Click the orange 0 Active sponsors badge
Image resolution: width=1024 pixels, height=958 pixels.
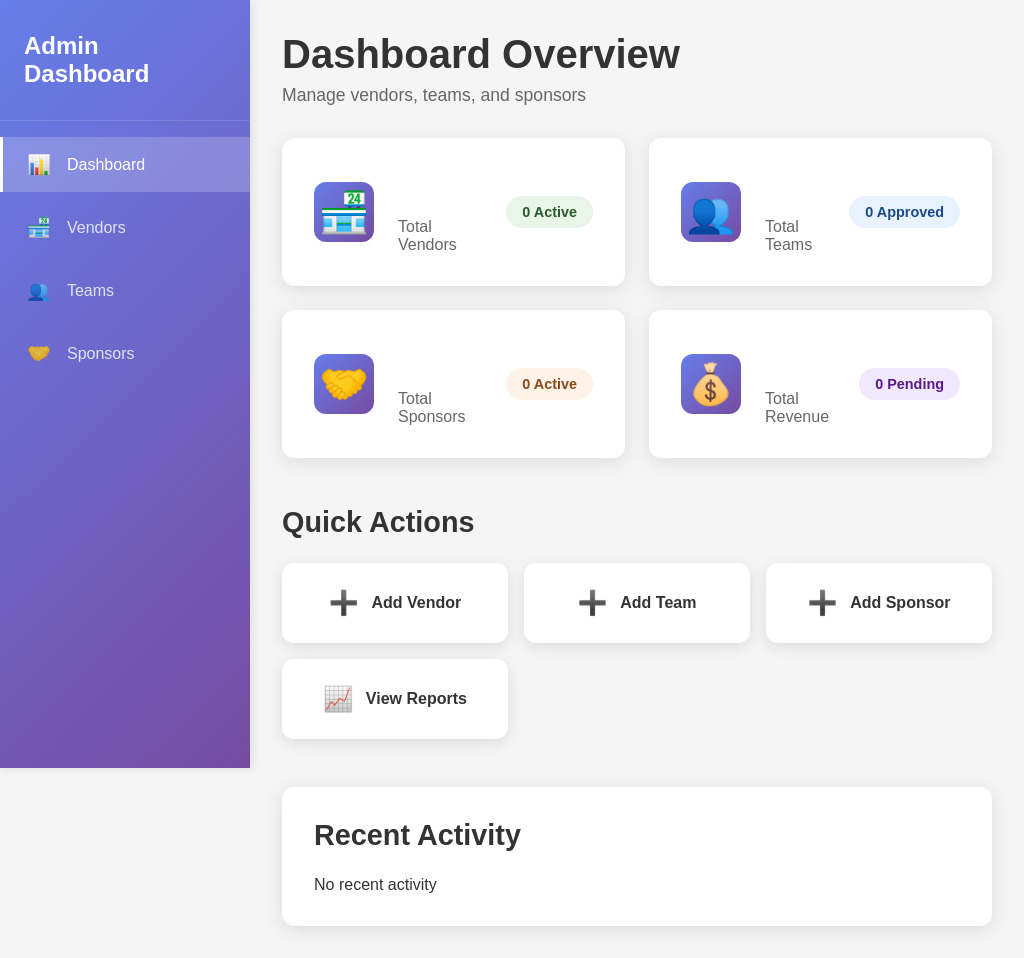tap(549, 384)
